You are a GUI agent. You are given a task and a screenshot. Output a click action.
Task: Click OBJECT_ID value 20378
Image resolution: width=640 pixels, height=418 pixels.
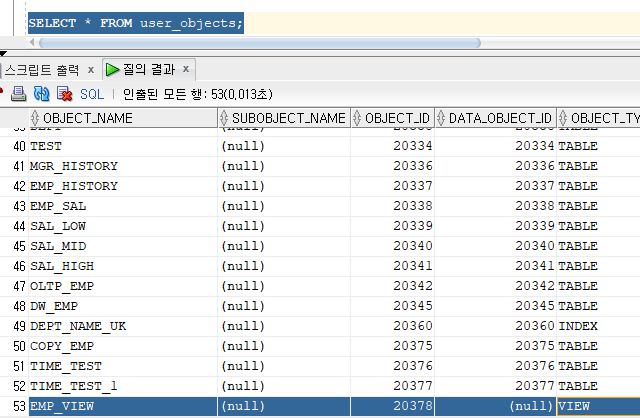pyautogui.click(x=393, y=406)
